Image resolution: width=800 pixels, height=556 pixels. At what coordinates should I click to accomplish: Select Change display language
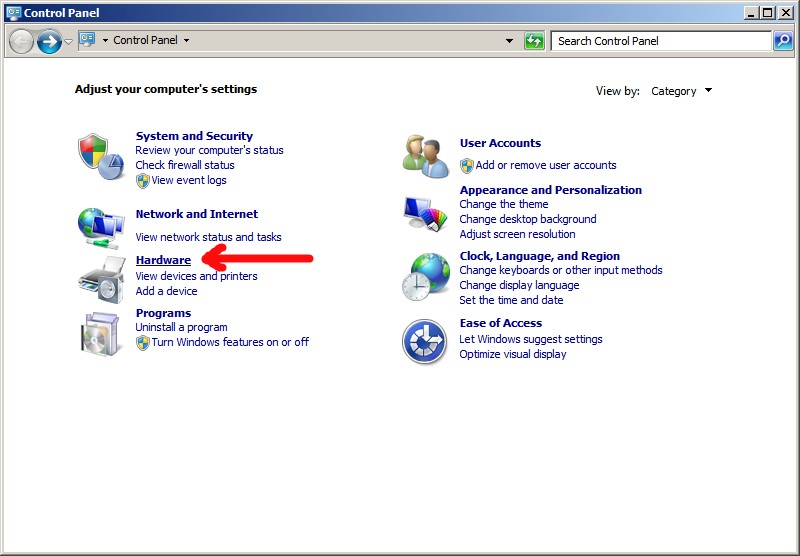[x=519, y=285]
